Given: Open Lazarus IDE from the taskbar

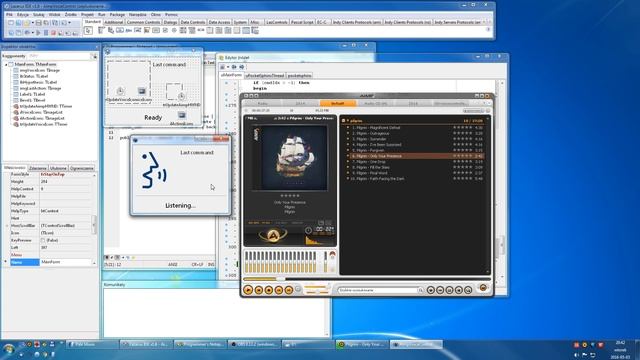Looking at the screenshot, I should tap(146, 344).
